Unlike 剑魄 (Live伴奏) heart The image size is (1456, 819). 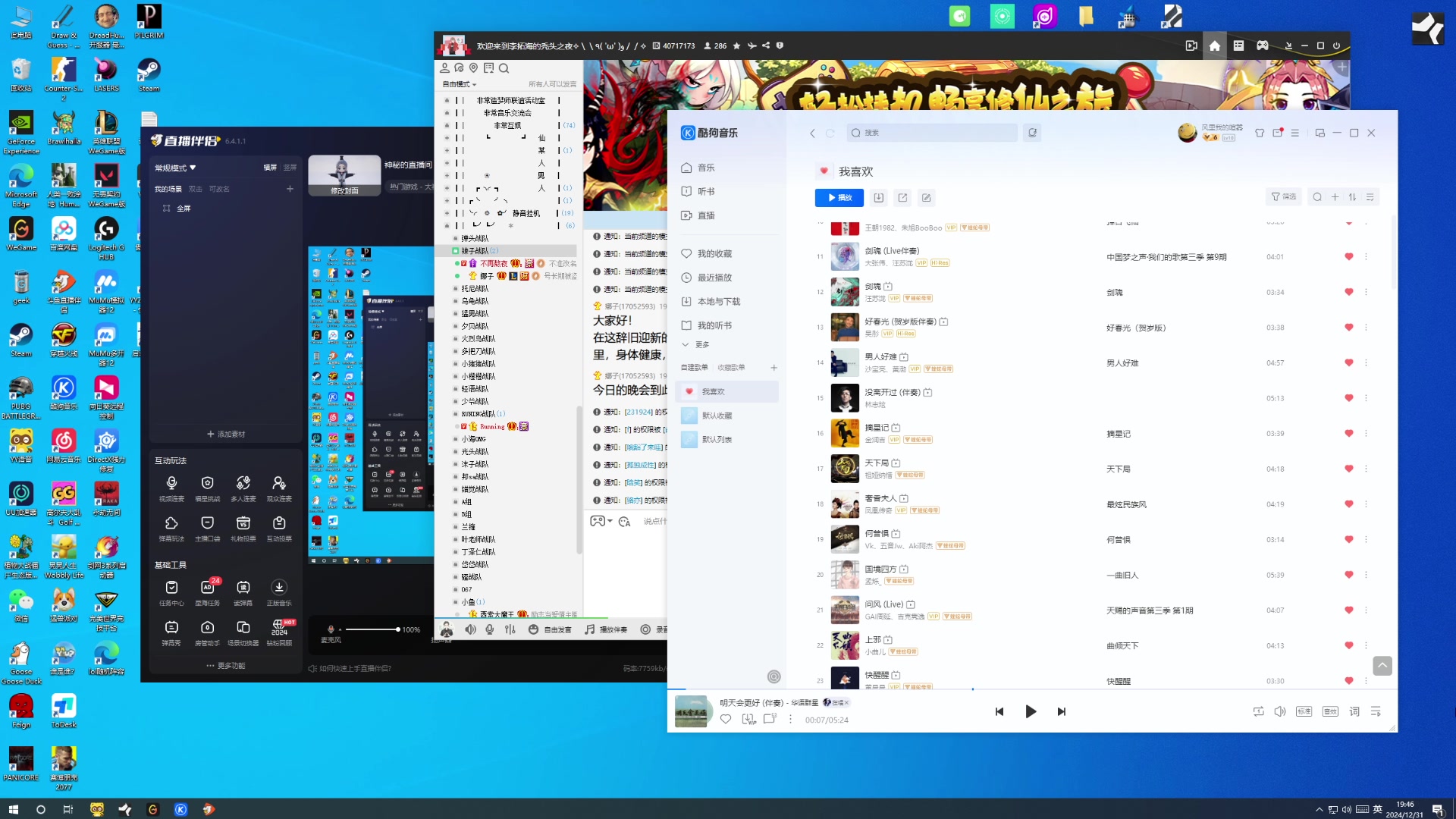[x=1349, y=256]
